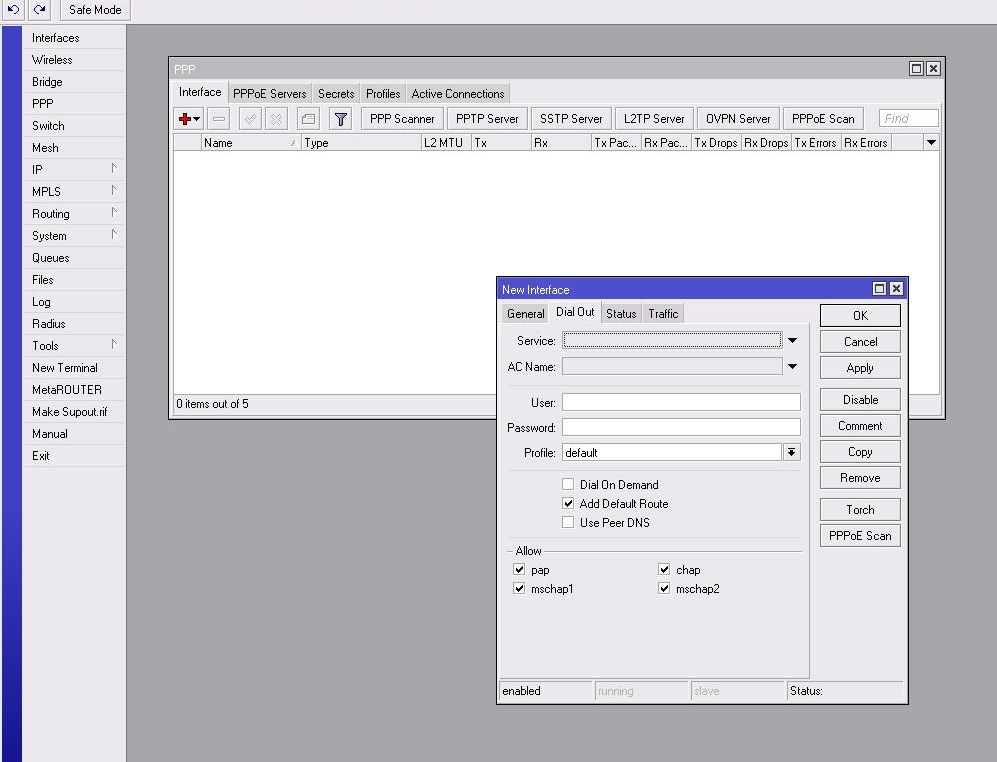Screen dimensions: 997x762
Task: Open the Profiles tab
Action: (x=383, y=94)
